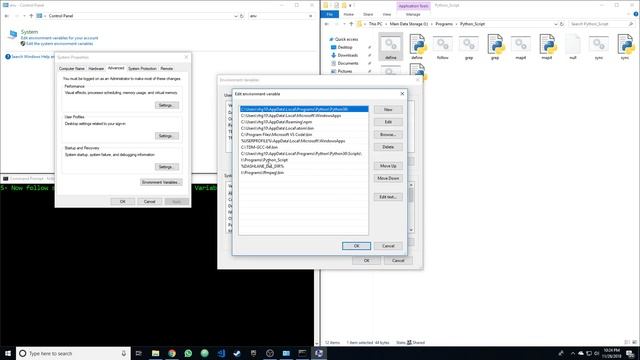Open the Explorer View ribbon tab
This screenshot has width=640, height=360.
(x=387, y=14)
